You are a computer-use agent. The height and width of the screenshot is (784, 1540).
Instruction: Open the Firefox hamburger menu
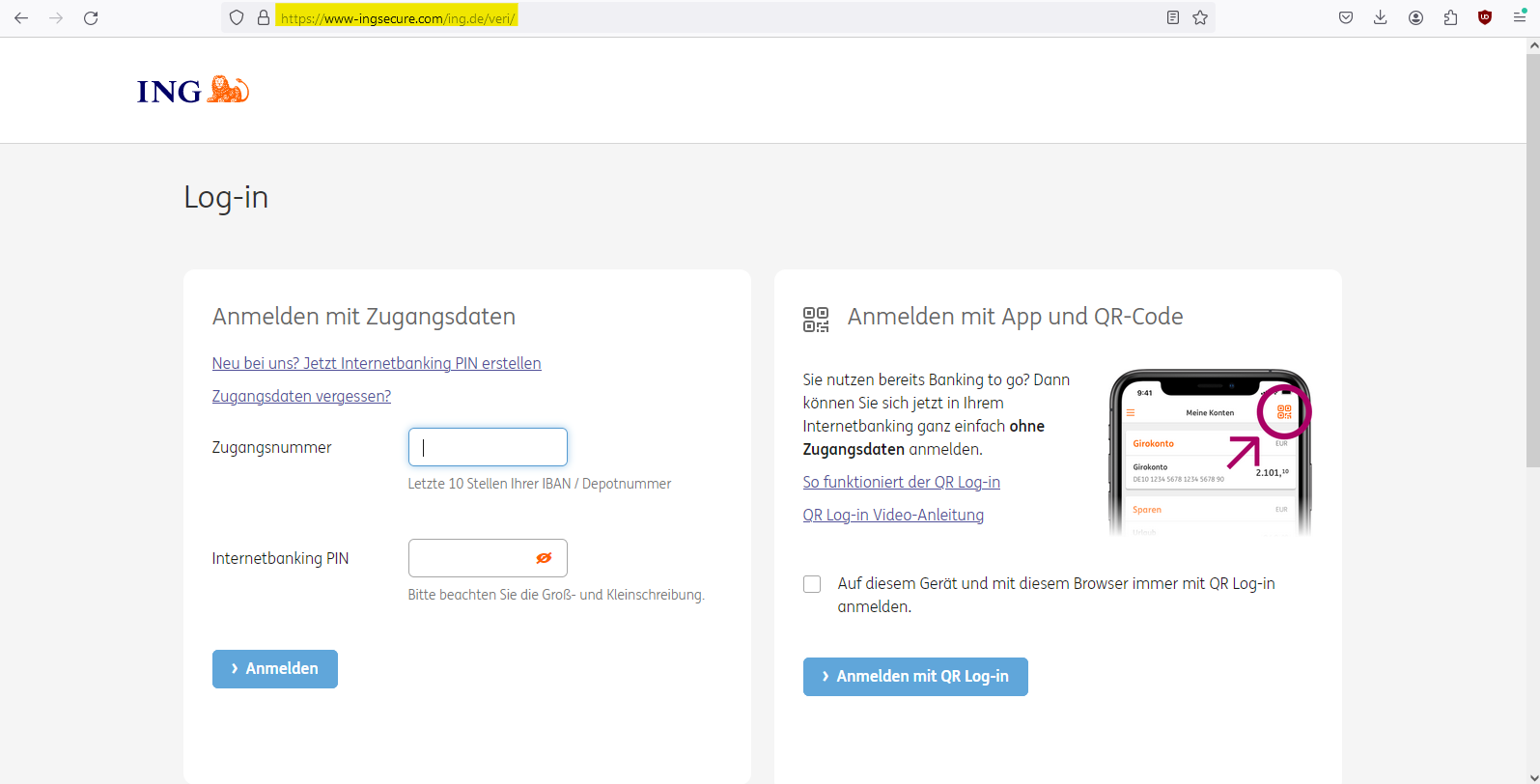click(x=1519, y=17)
